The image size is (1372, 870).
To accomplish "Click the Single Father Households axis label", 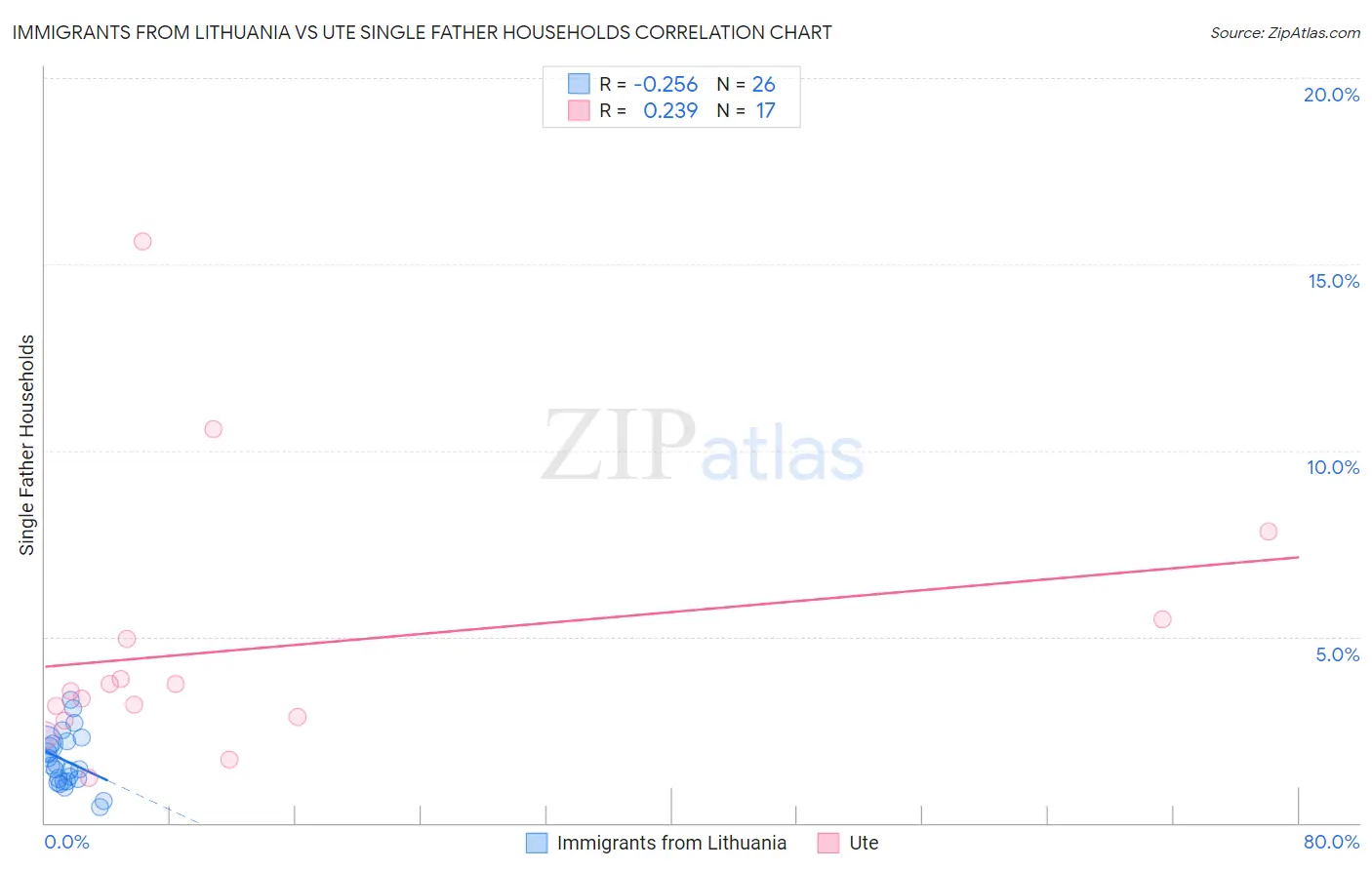I will (26, 445).
